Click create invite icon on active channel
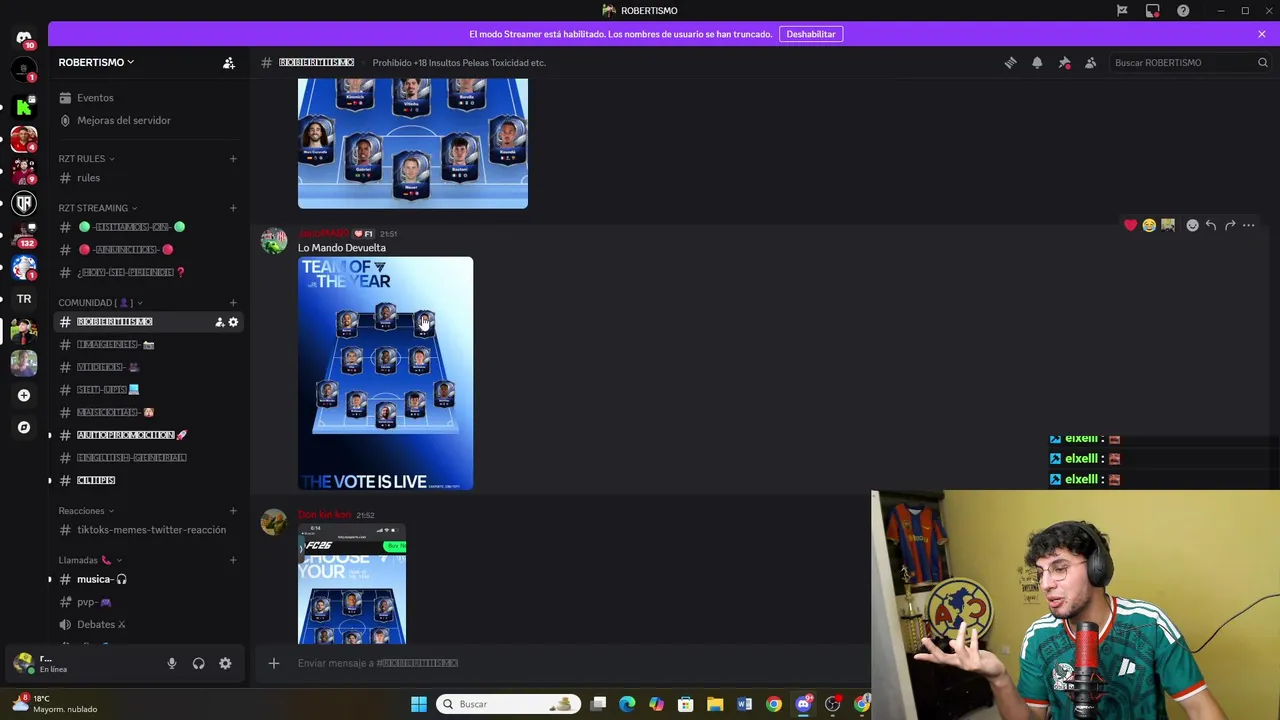 pyautogui.click(x=219, y=322)
